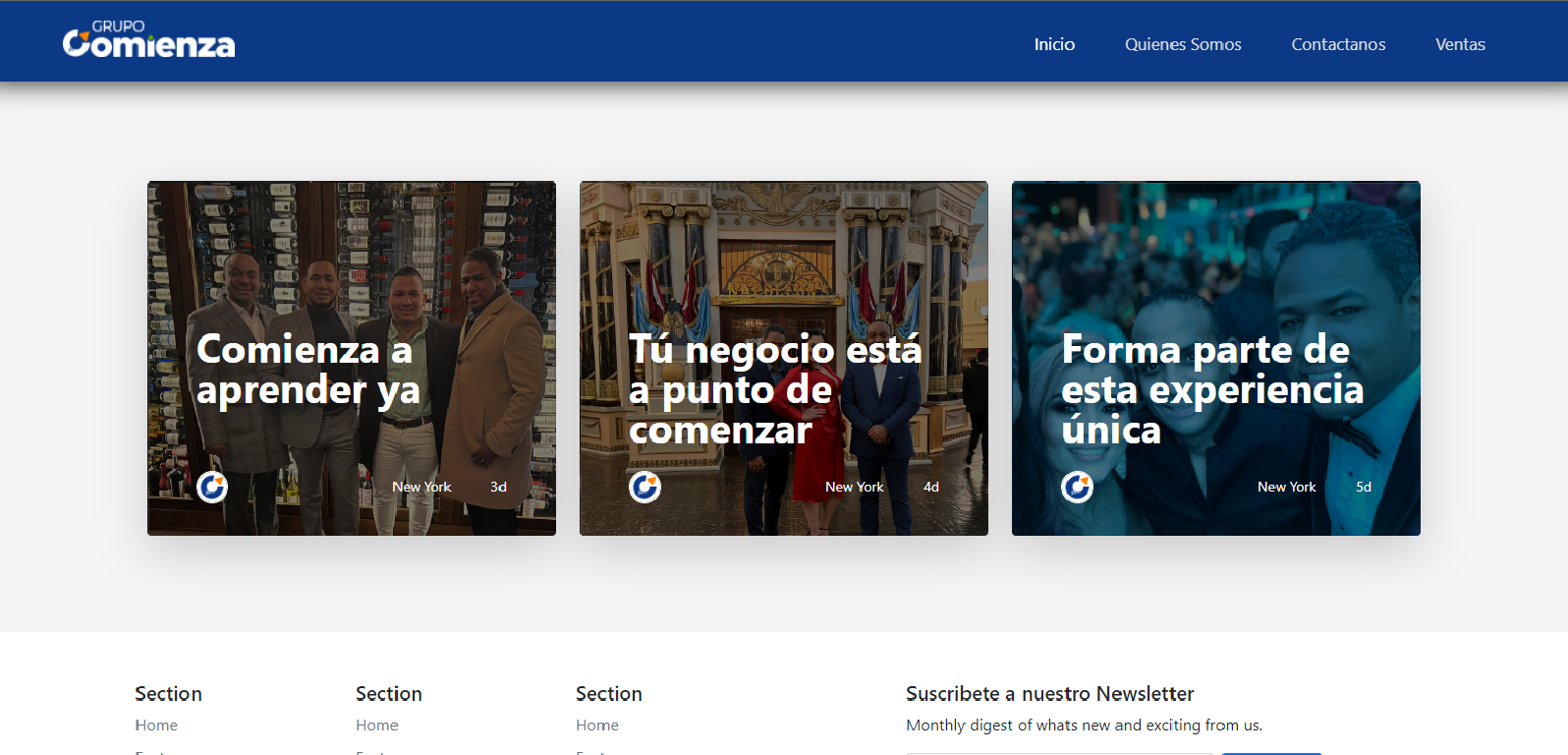Click the second footer 'Section' heading
Image resolution: width=1568 pixels, height=755 pixels.
tap(389, 694)
